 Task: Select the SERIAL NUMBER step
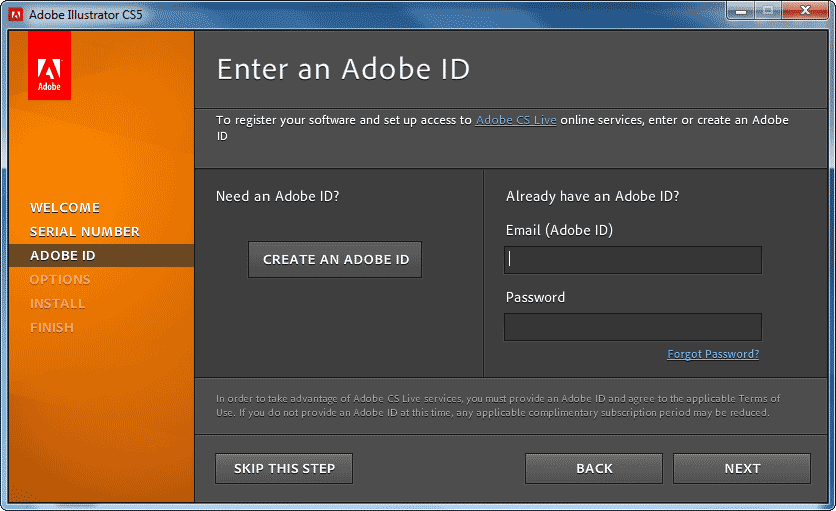85,231
